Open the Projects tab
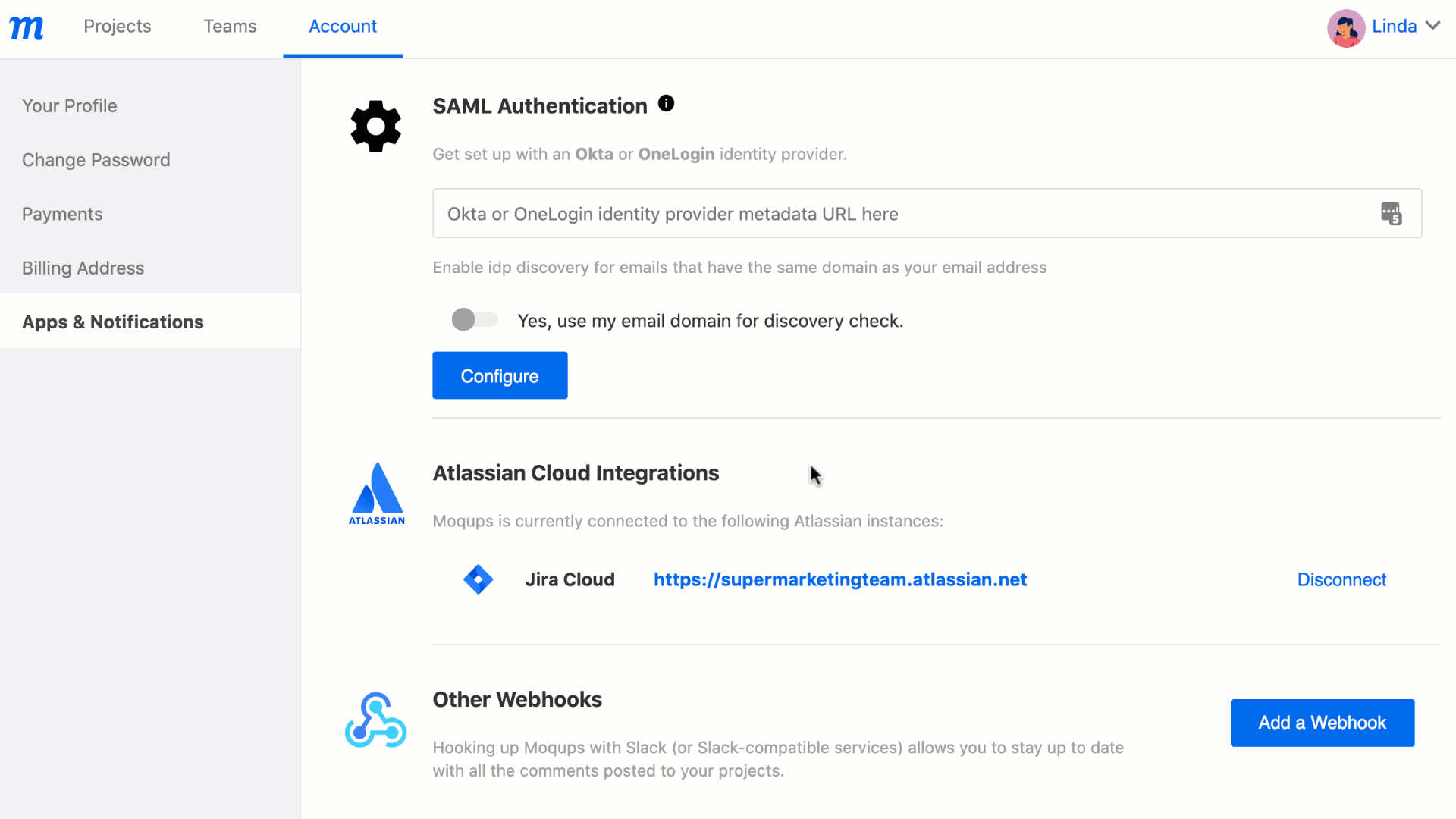The image size is (1456, 819). pos(117,27)
